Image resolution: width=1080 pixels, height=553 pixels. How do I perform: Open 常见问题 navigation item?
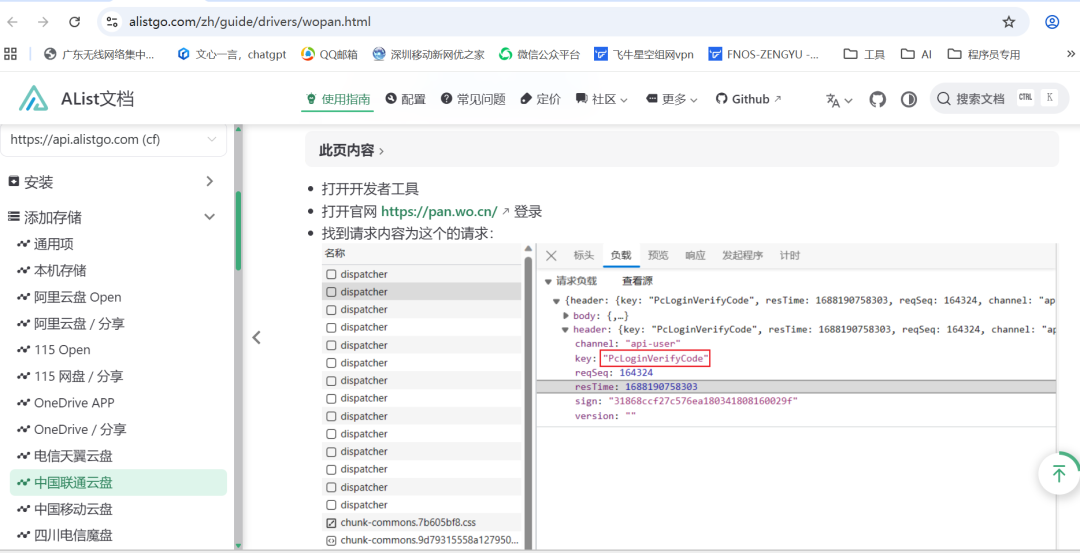[473, 99]
